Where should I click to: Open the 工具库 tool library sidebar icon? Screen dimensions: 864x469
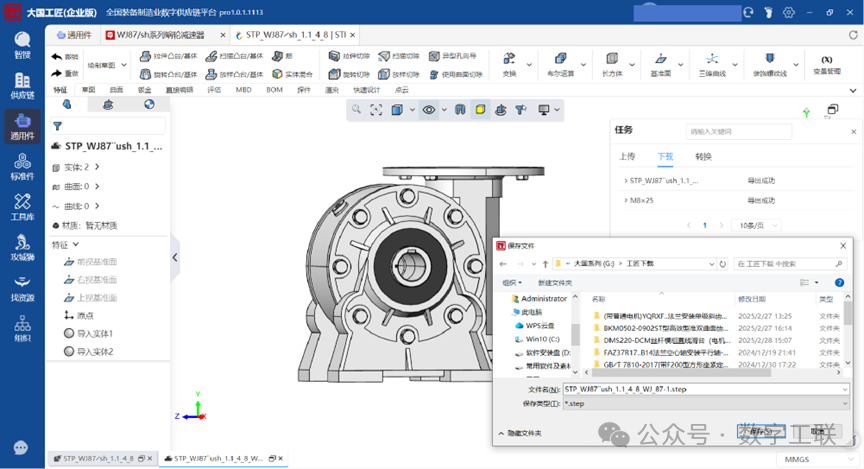click(22, 207)
